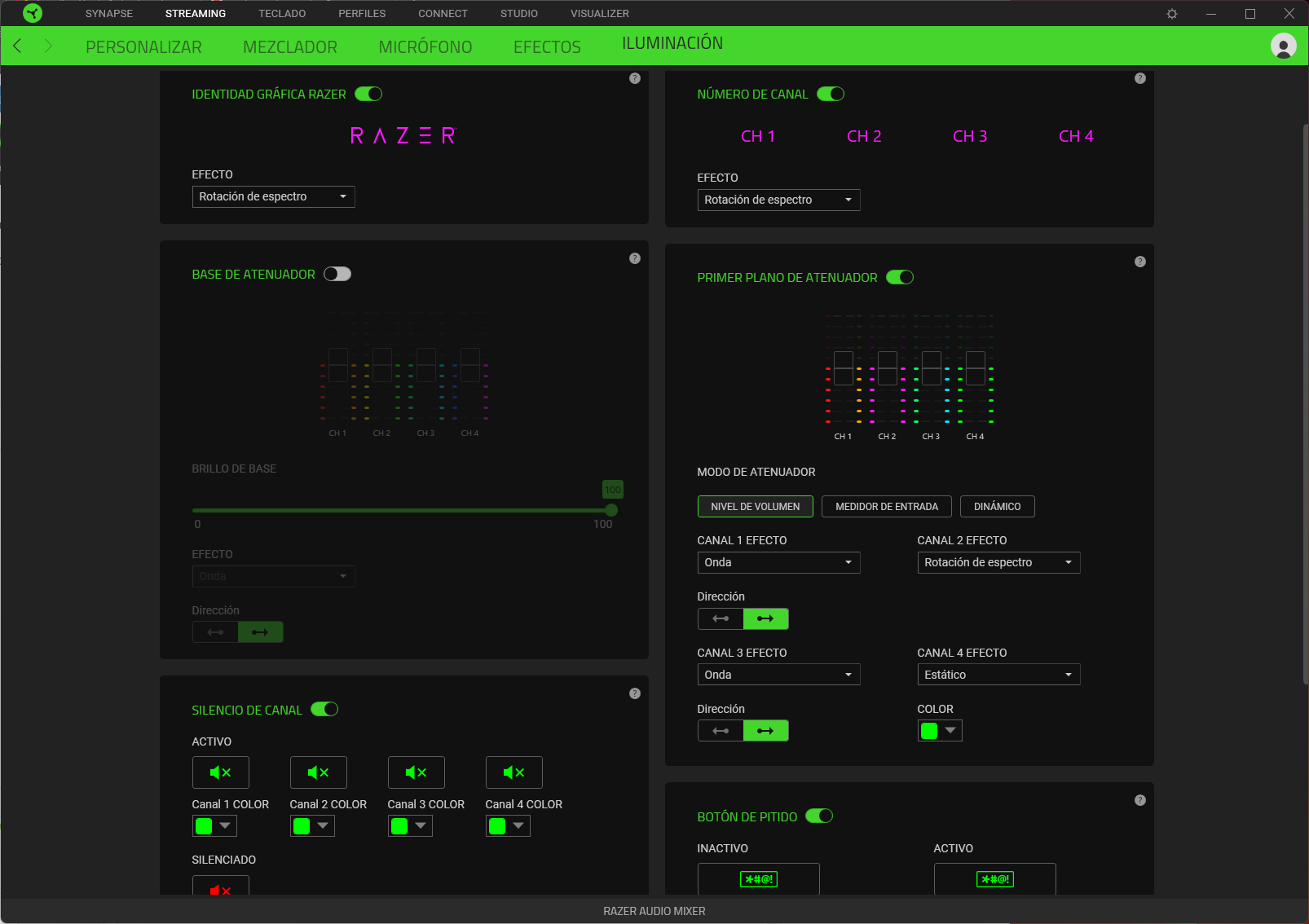Select the red silenced mute icon

pyautogui.click(x=220, y=887)
